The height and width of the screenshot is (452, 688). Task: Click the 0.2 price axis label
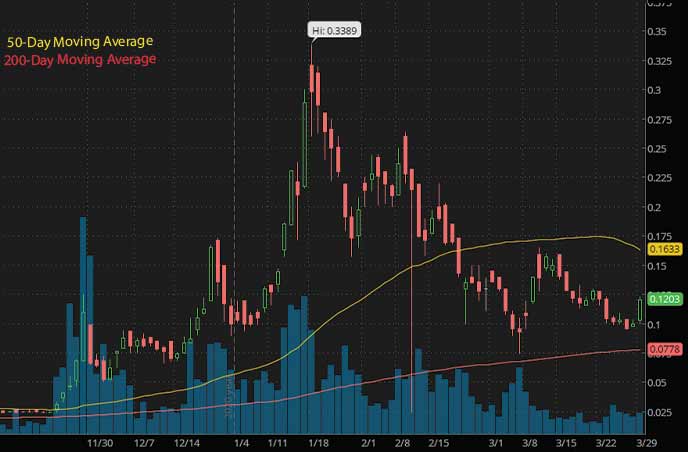pos(654,207)
